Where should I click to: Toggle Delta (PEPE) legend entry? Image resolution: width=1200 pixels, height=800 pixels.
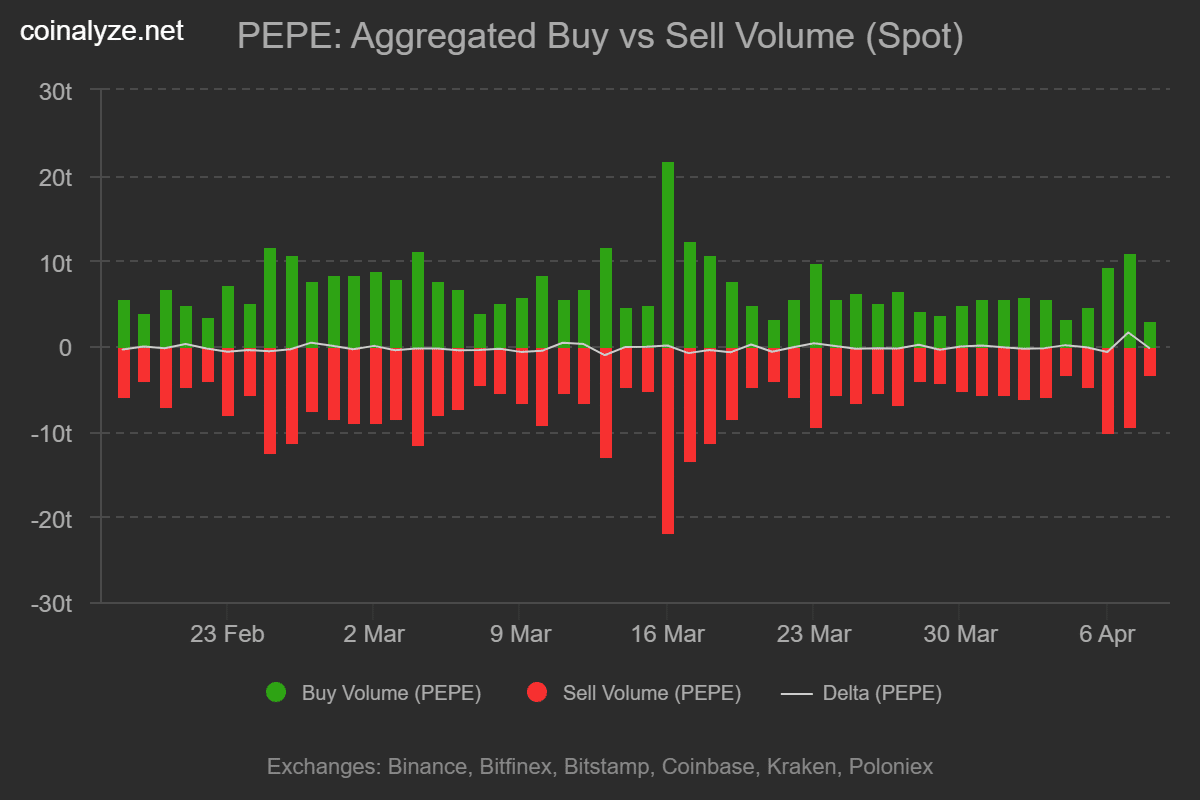tap(882, 693)
